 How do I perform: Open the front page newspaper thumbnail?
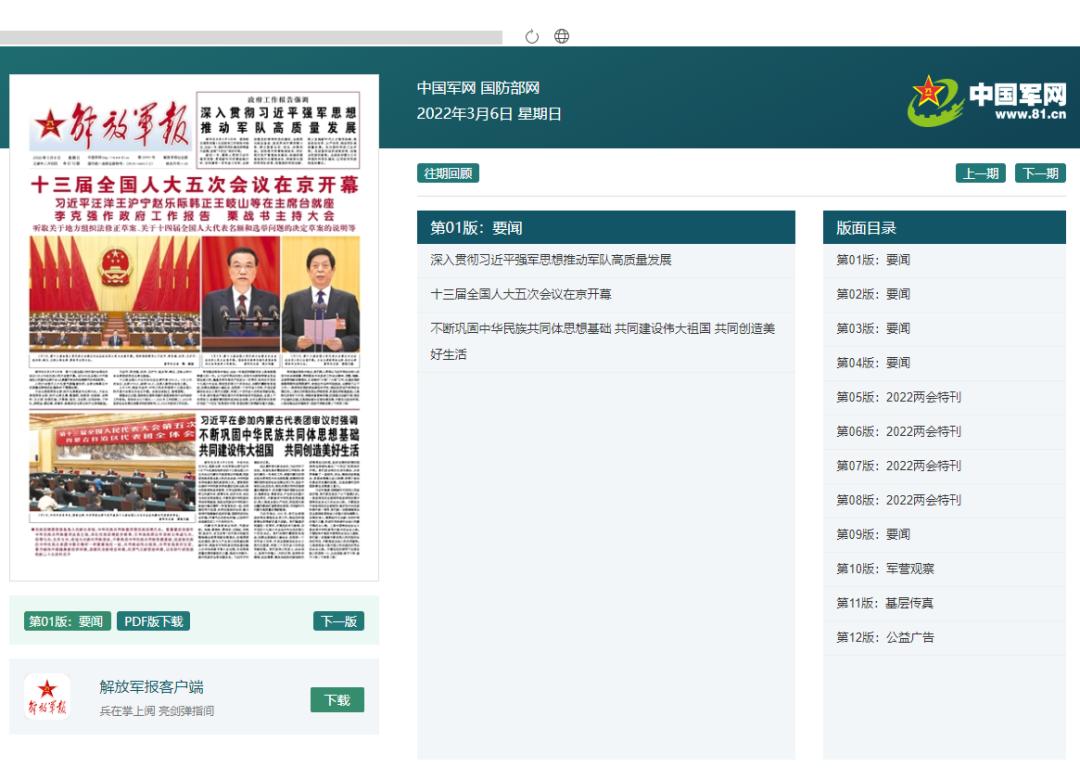[x=194, y=327]
